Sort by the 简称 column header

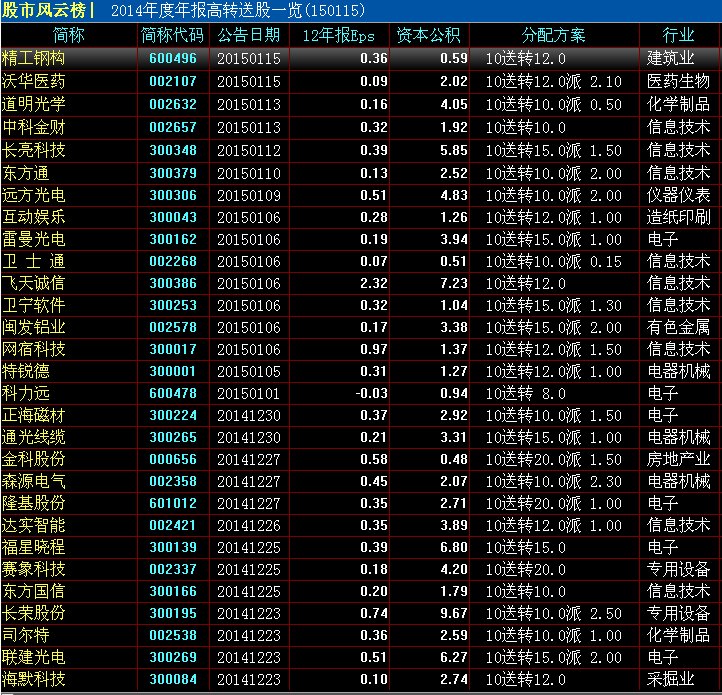[x=69, y=35]
